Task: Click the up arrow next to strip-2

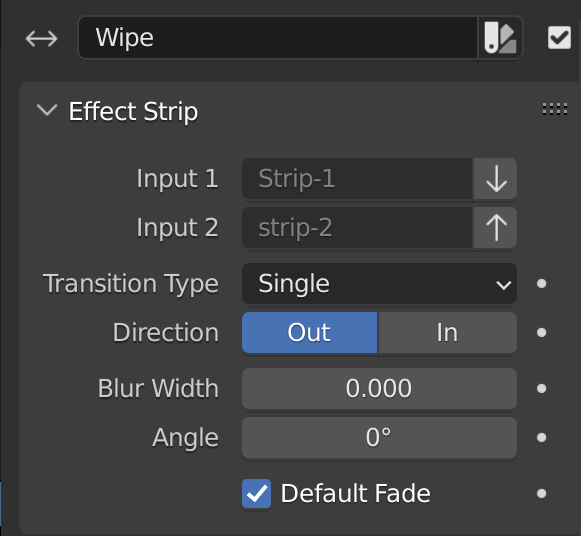Action: (x=495, y=227)
